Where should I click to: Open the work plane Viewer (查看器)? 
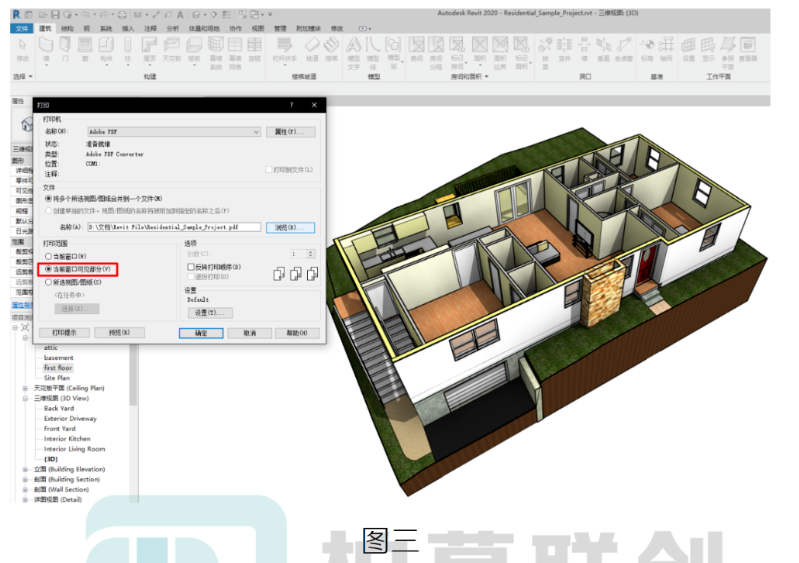(x=748, y=49)
